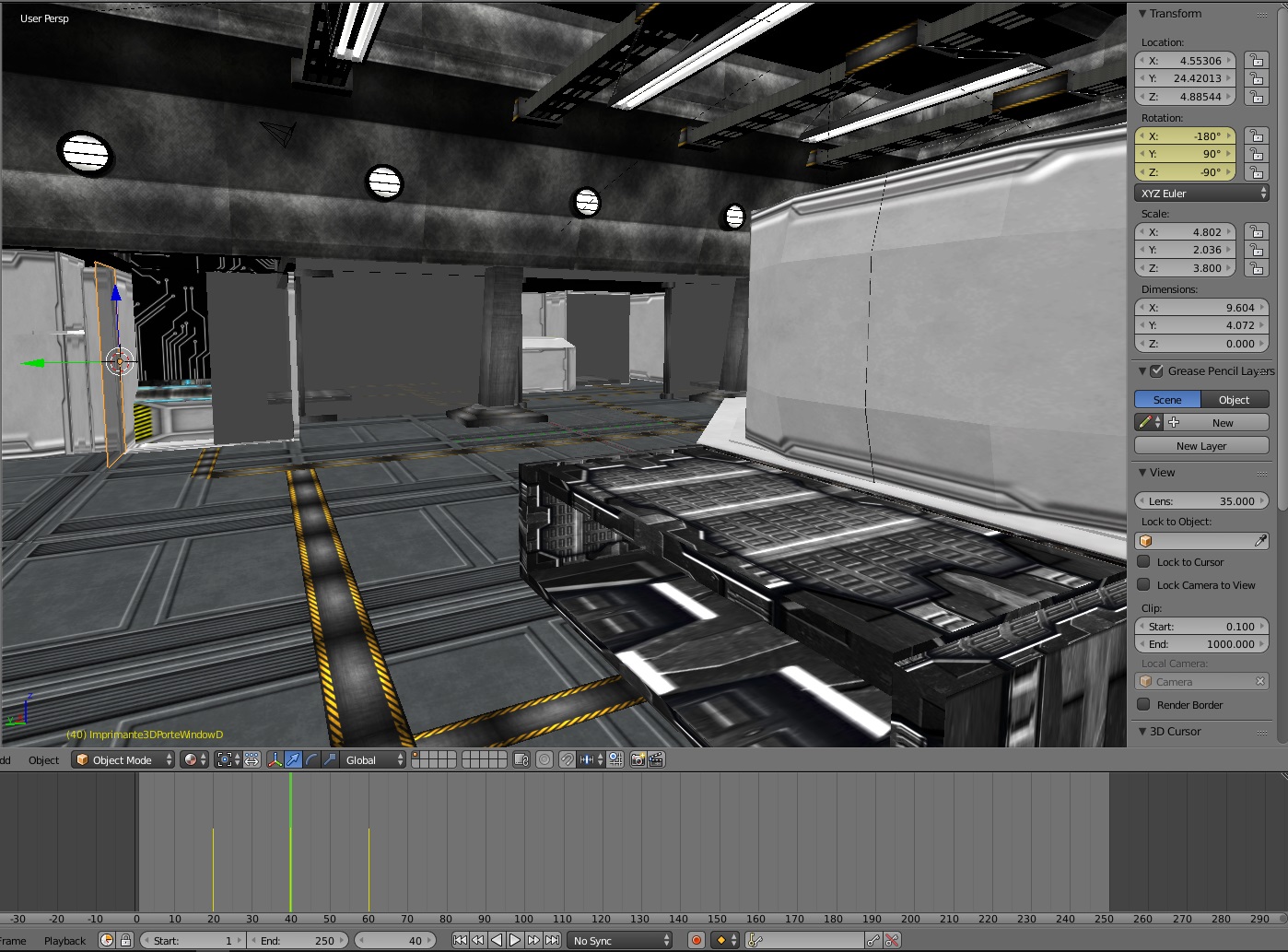Viewport: 1288px width, 952px height.
Task: Jump to the last frame of the timeline
Action: 552,940
